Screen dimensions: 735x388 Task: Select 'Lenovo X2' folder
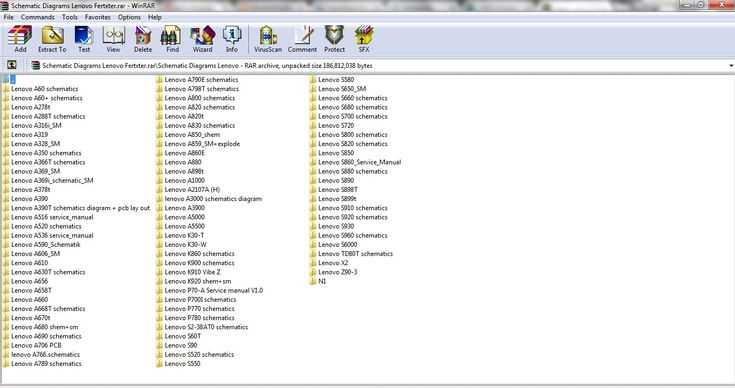[x=329, y=263]
